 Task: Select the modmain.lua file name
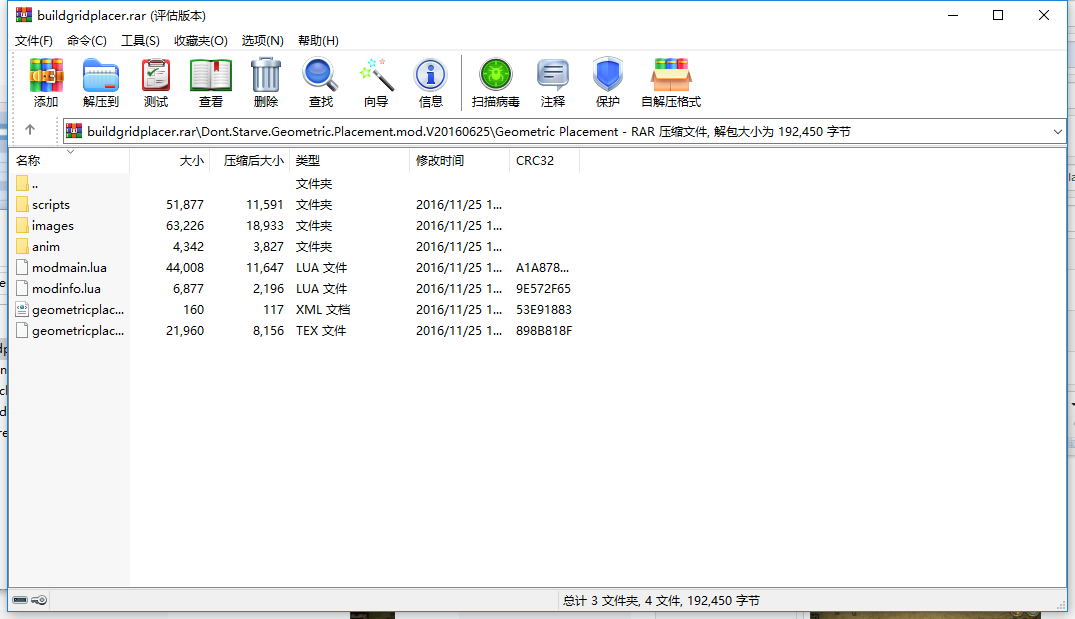click(69, 267)
